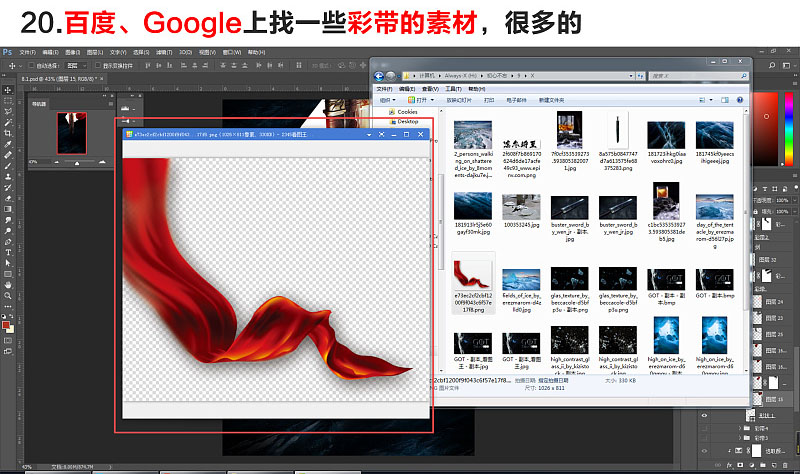The height and width of the screenshot is (474, 800).
Task: Click 打印 in Explorer toolbar
Action: point(489,100)
